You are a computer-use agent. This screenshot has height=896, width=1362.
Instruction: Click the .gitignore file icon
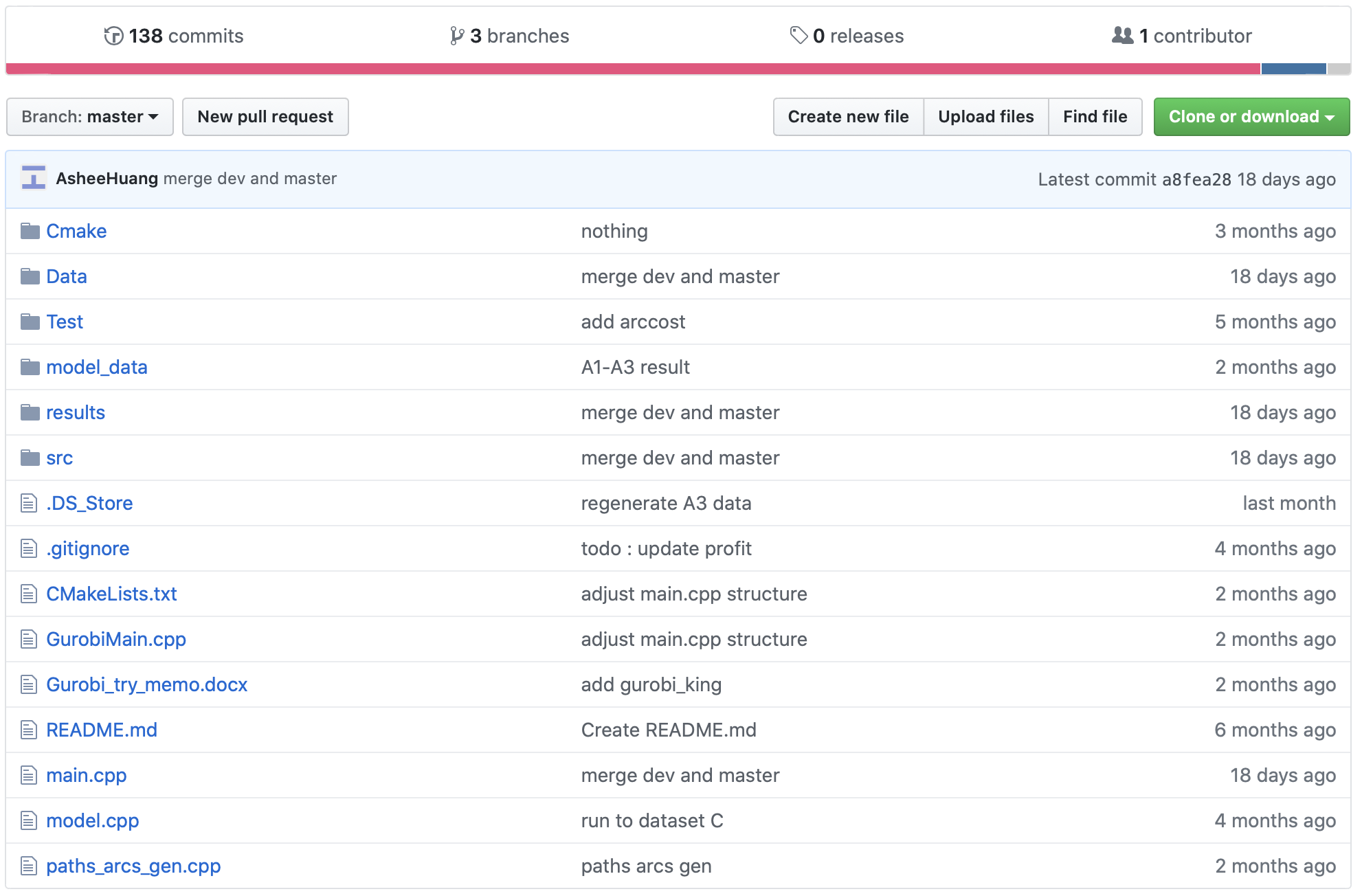29,548
